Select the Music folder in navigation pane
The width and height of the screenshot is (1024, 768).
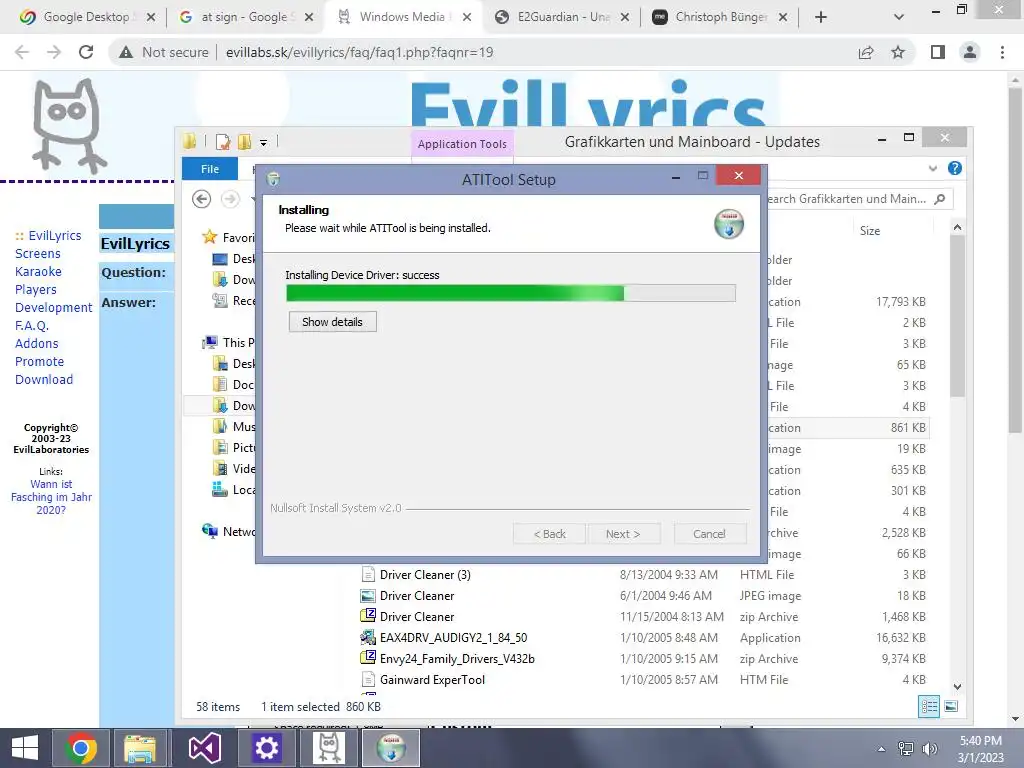click(234, 426)
